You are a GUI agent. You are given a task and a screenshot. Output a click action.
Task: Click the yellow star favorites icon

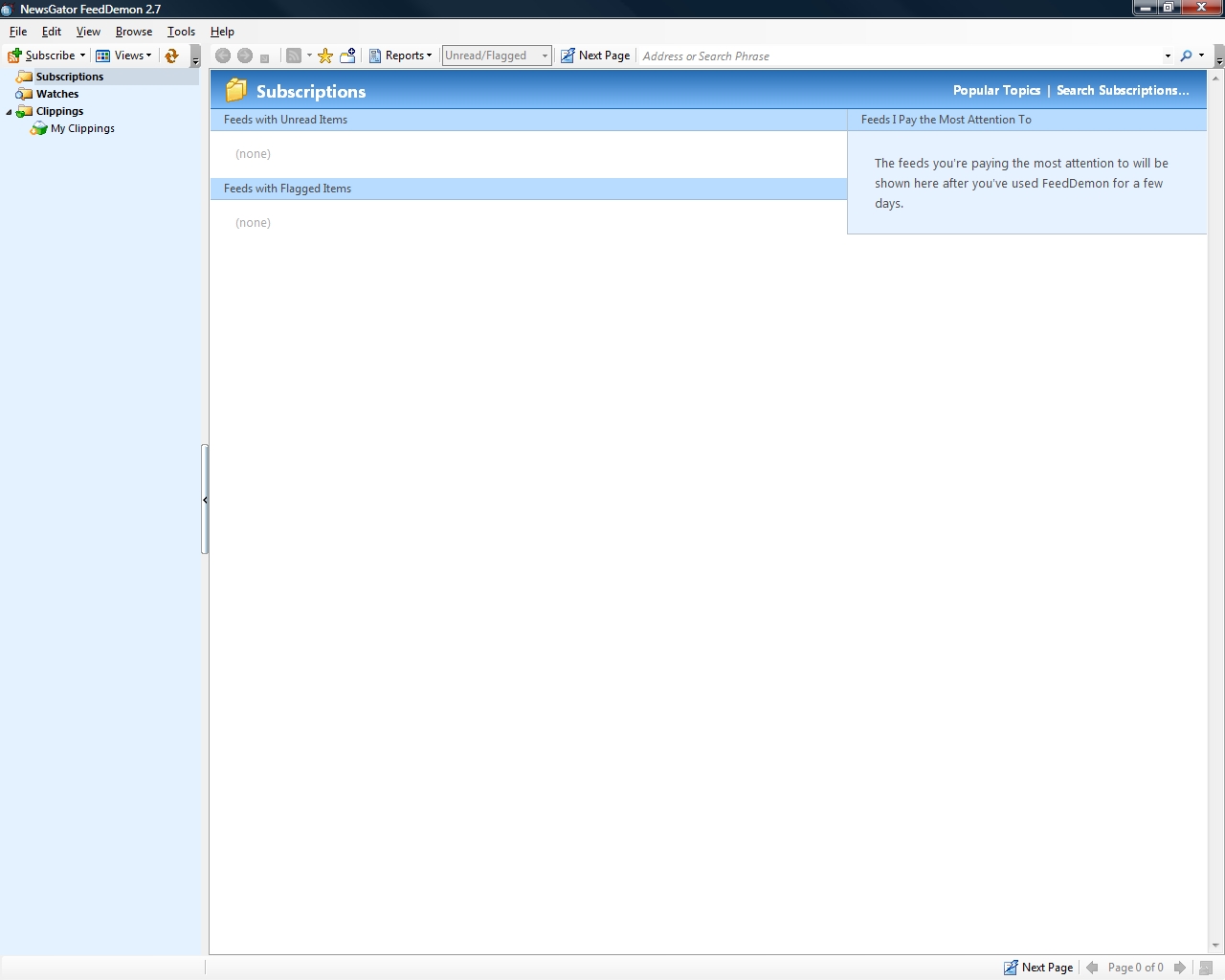click(325, 56)
